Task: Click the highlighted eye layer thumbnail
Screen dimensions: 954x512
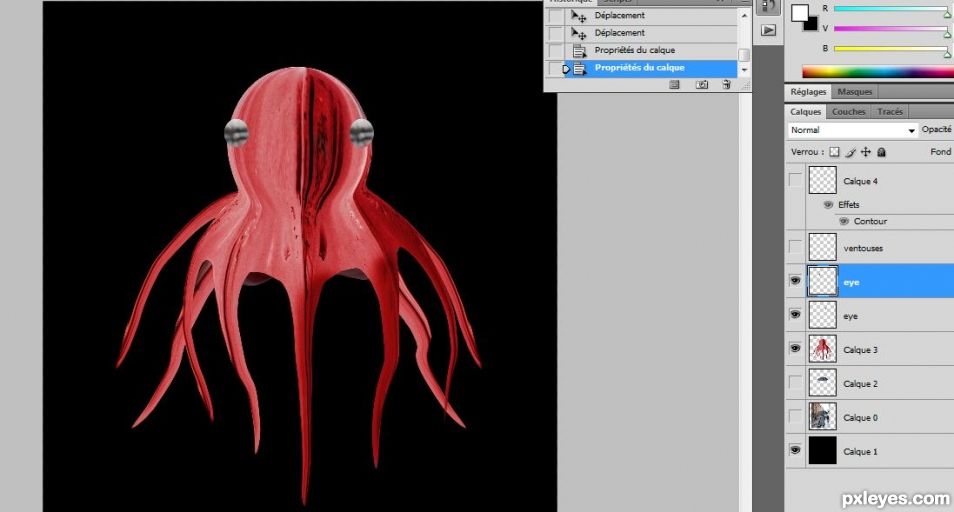Action: 823,281
